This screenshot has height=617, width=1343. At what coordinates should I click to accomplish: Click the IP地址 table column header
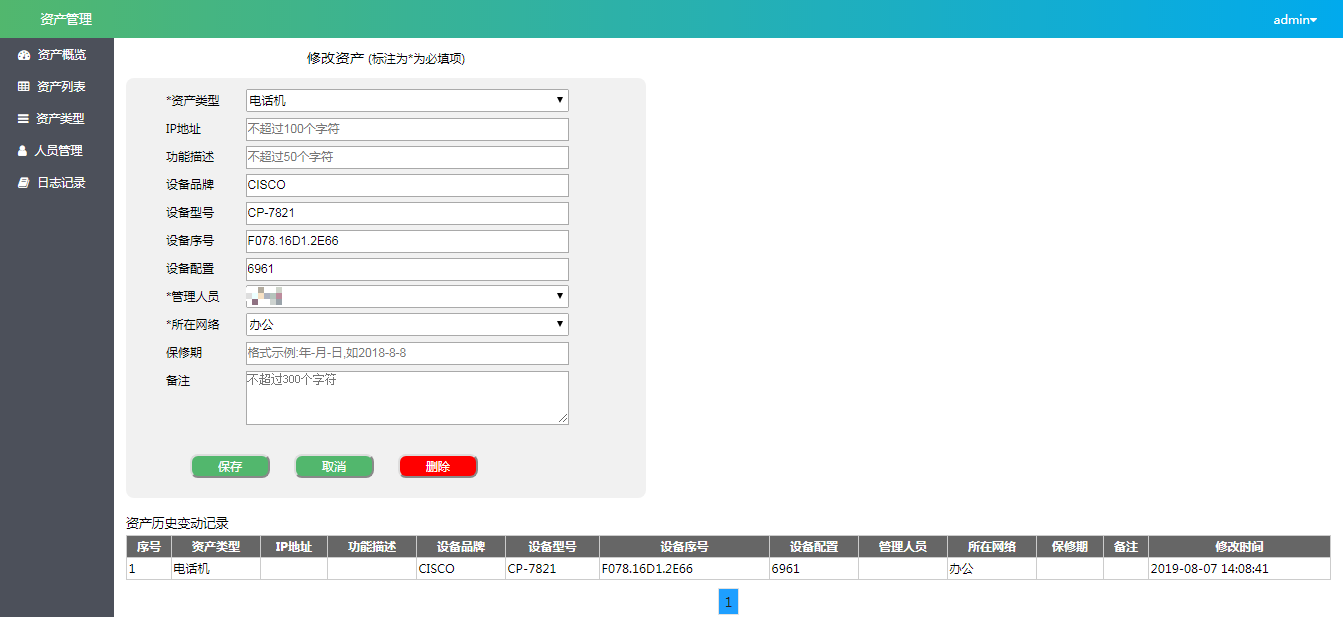tap(294, 547)
